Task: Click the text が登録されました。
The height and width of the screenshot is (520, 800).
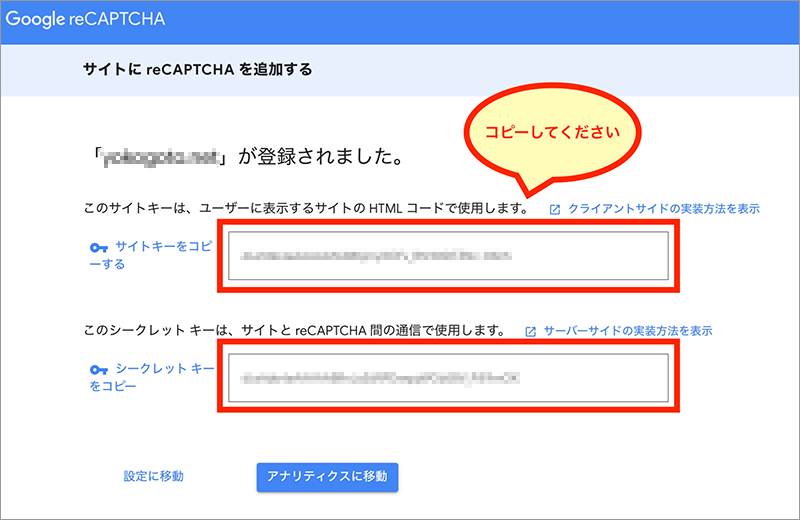Action: pos(322,156)
